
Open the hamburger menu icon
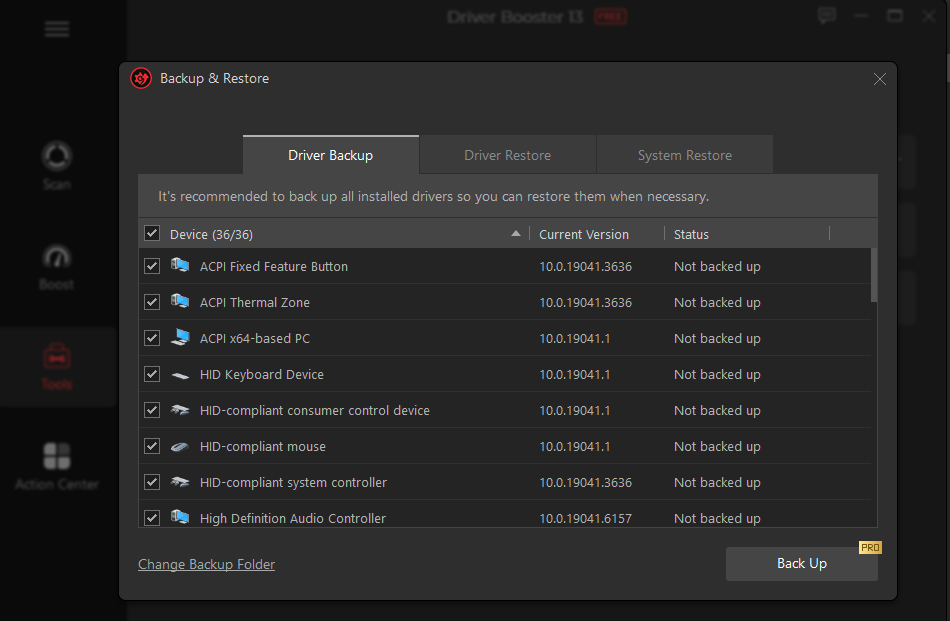pyautogui.click(x=57, y=29)
